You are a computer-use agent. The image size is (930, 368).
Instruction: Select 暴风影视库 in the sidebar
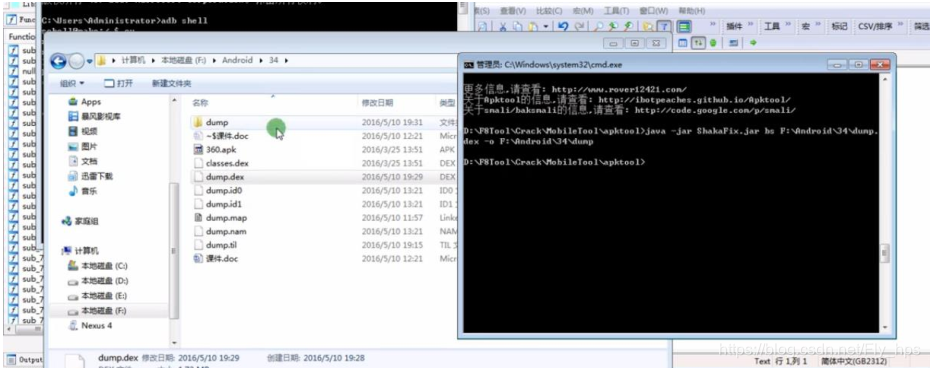94,116
